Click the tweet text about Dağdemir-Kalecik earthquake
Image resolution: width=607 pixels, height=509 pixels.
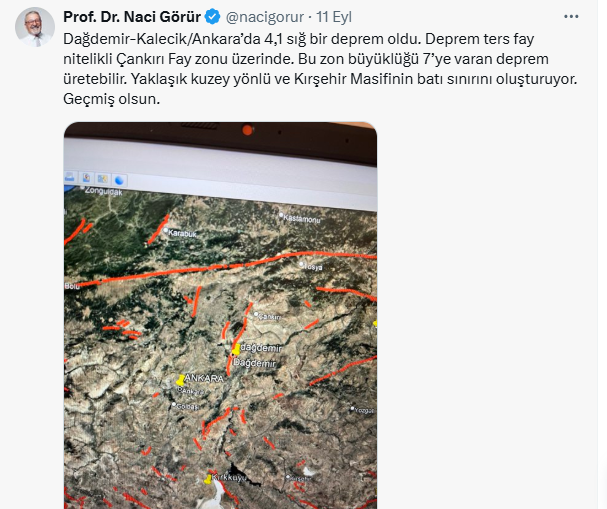click(320, 69)
